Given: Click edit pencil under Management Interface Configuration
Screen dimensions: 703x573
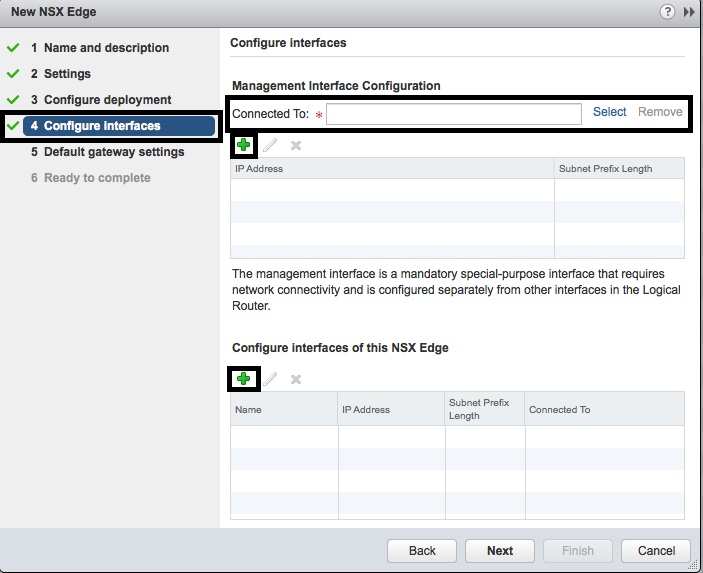Looking at the screenshot, I should (x=270, y=145).
